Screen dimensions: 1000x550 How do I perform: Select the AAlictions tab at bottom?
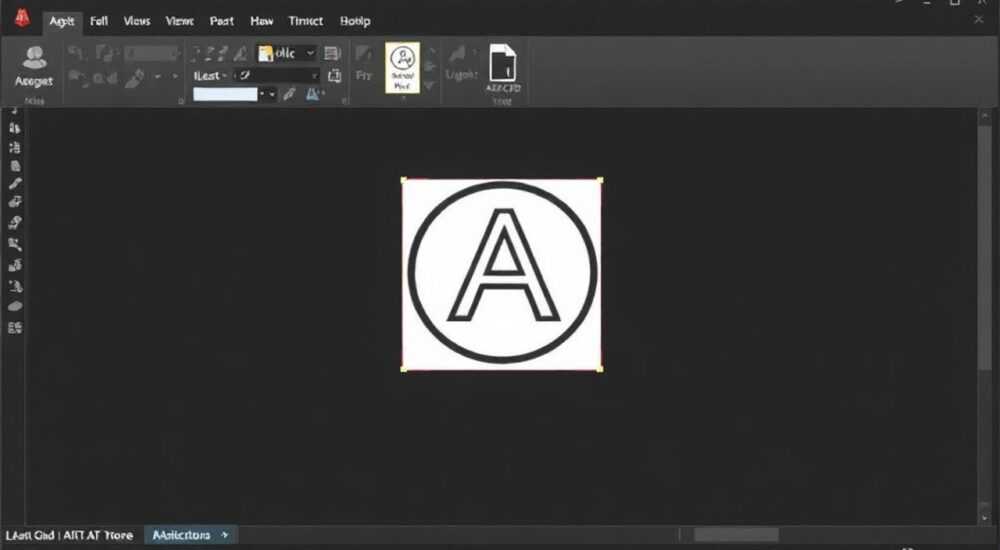(x=190, y=535)
